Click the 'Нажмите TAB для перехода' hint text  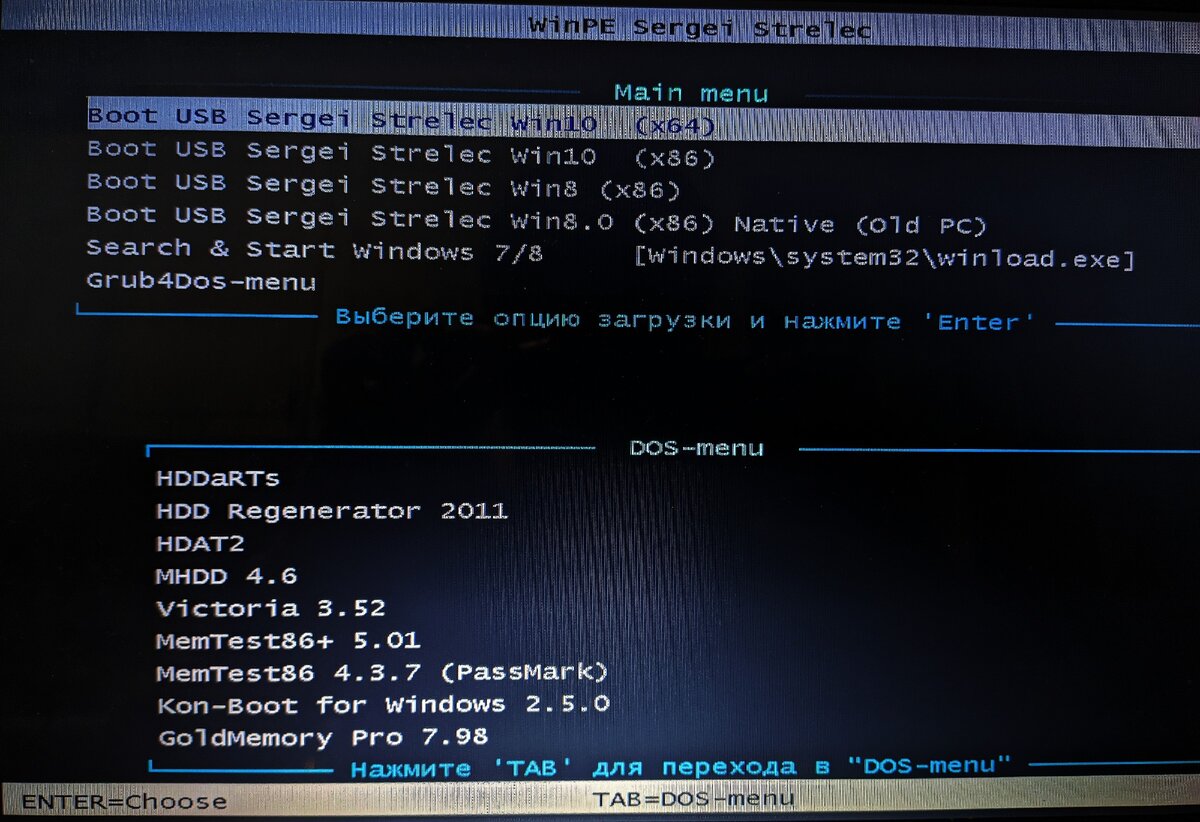681,767
